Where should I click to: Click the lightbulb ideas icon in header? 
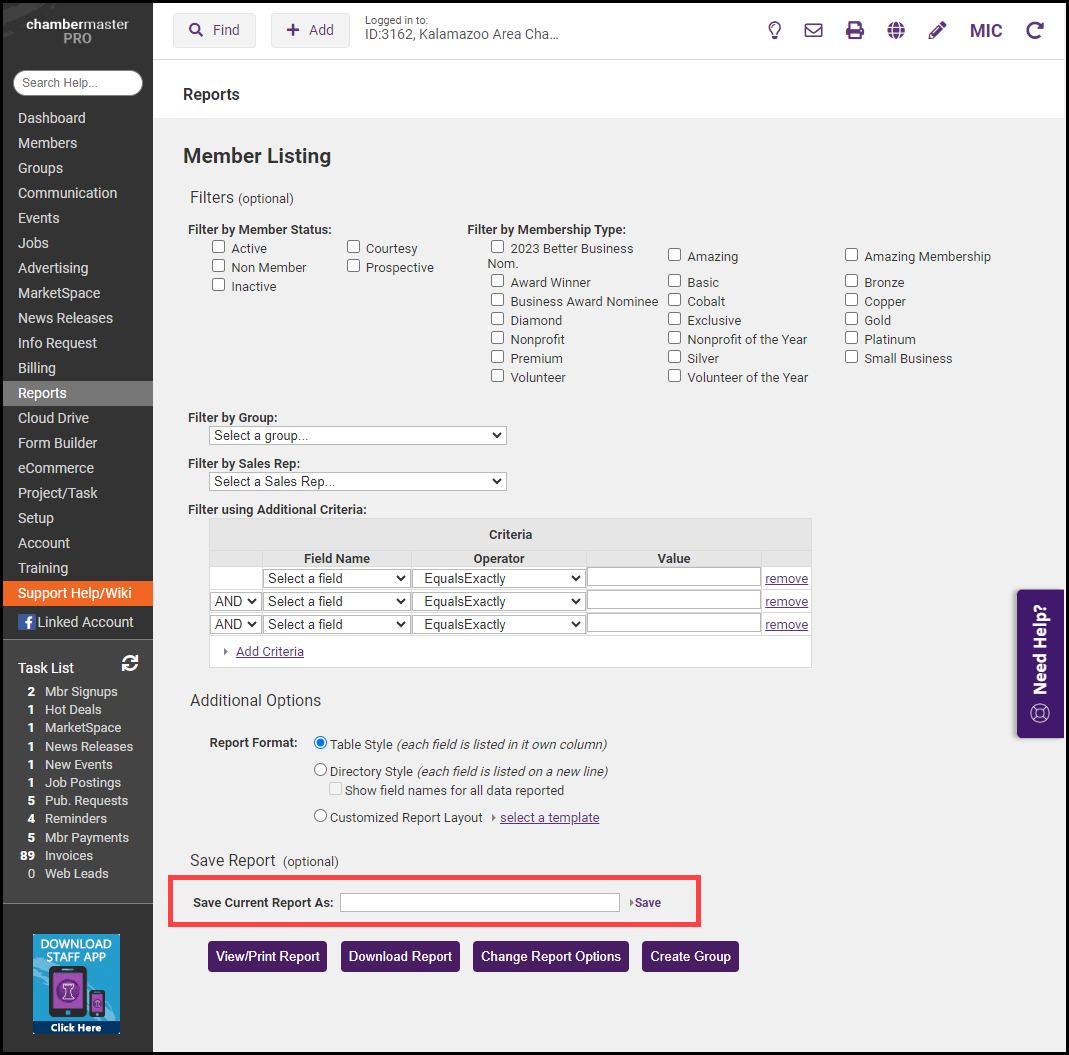[774, 30]
